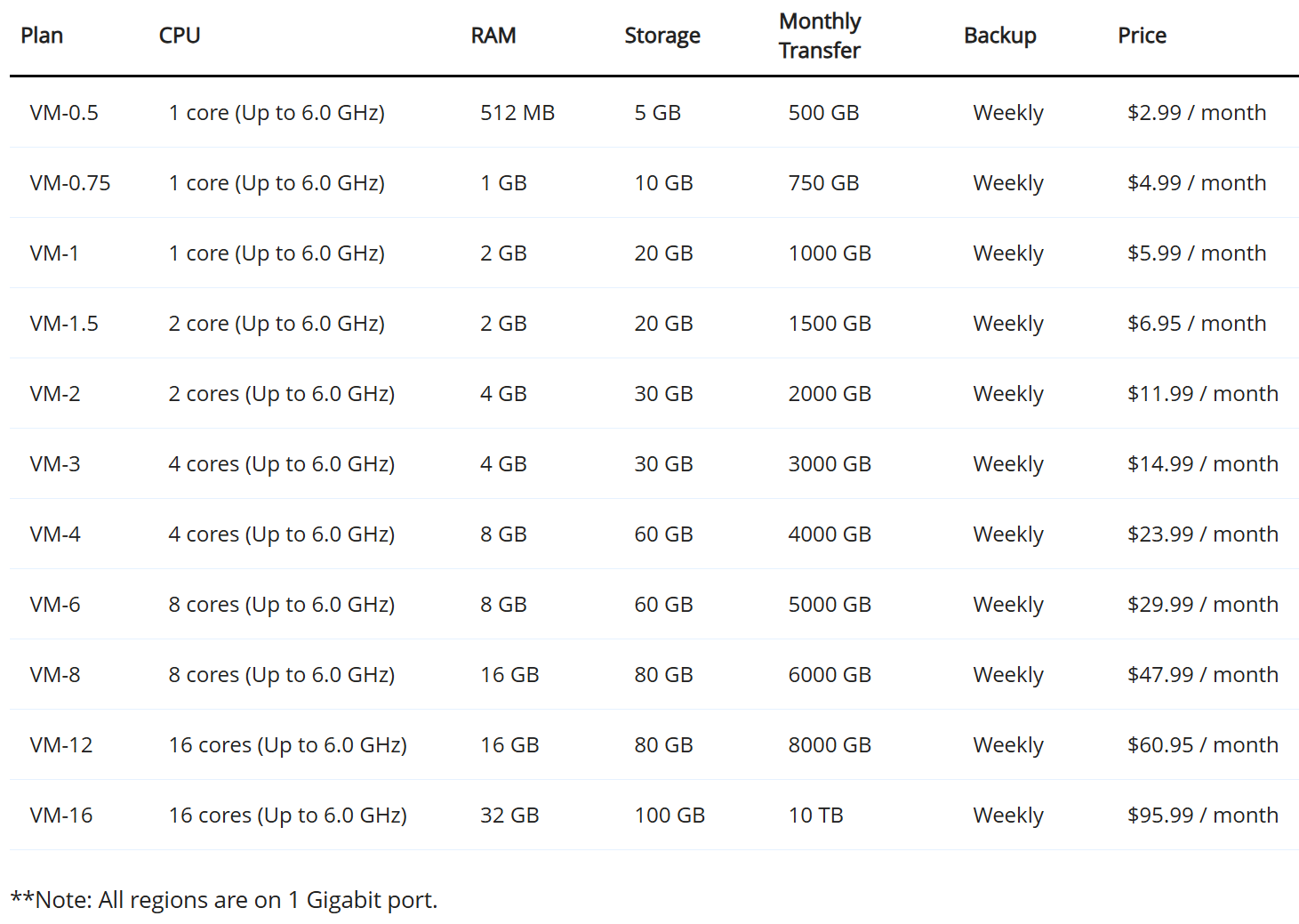Click the $47.99 / month price
This screenshot has width=1299, height=924.
(x=1203, y=675)
